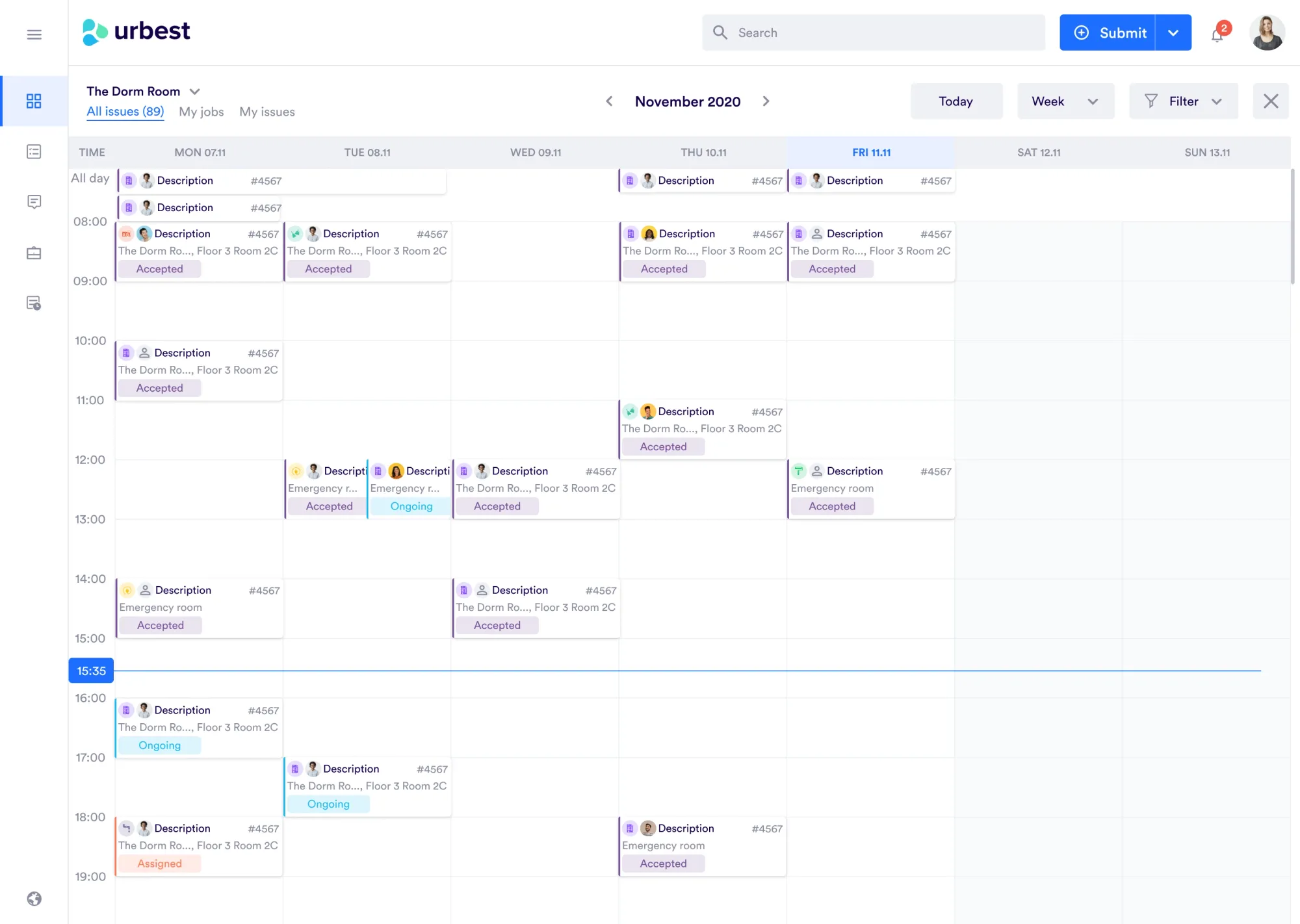Switch to My jobs tab
1300x924 pixels.
(201, 112)
